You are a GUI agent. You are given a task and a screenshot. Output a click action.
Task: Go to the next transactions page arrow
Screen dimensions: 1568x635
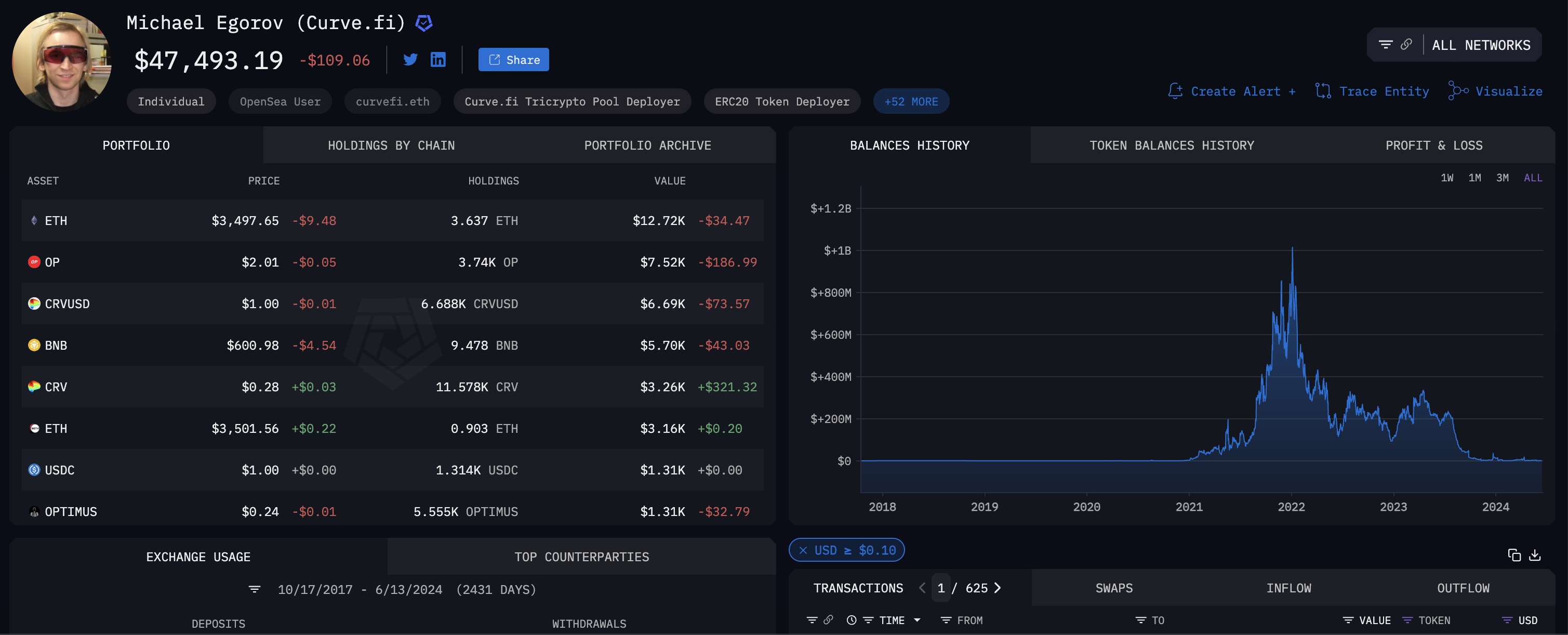click(x=997, y=588)
